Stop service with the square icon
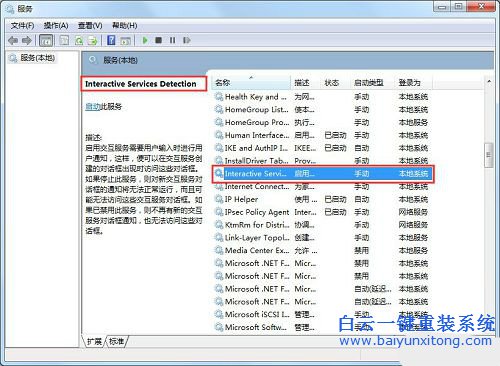The image size is (500, 366). coord(159,40)
